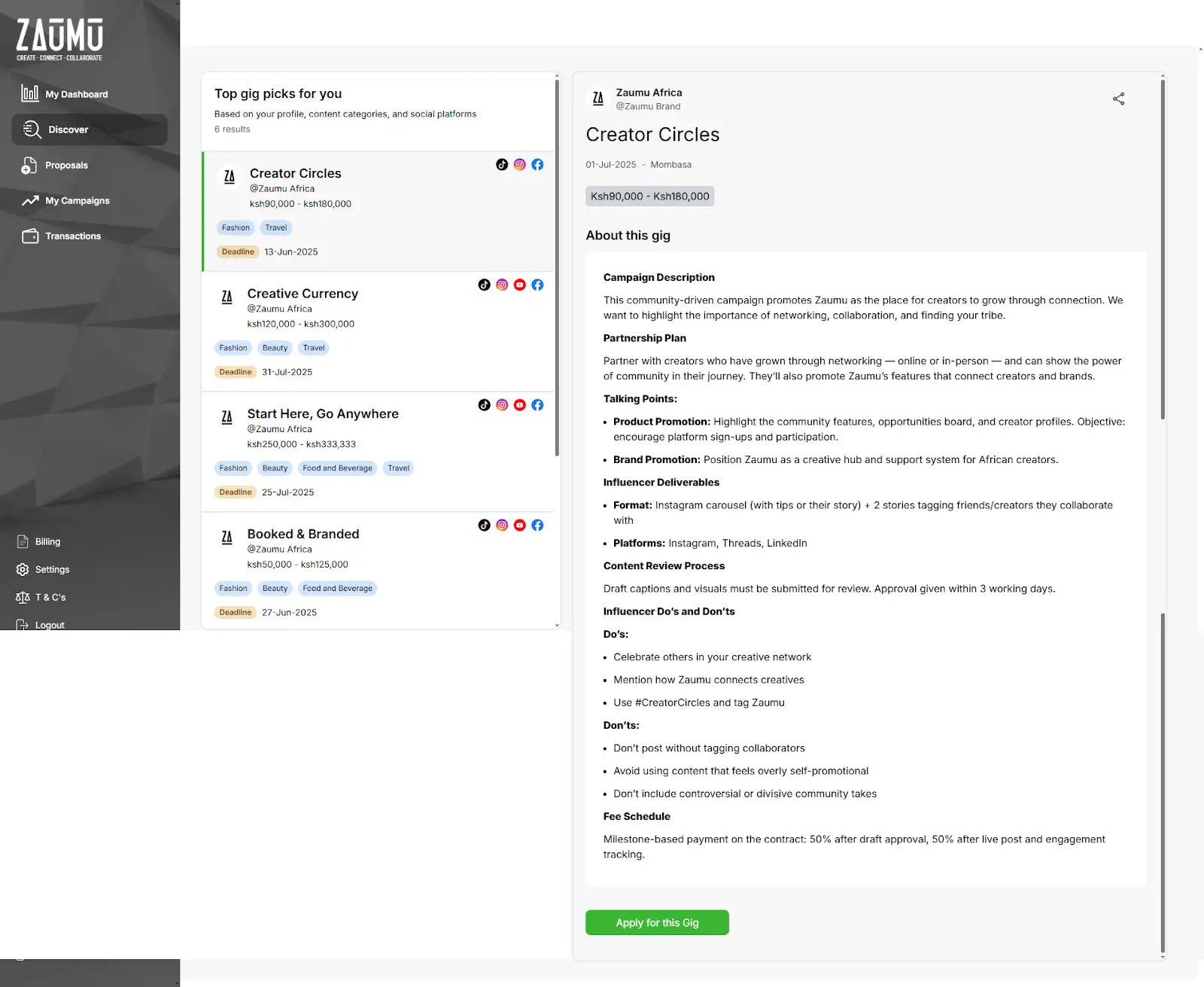Screen dimensions: 1204x987
Task: Click the Zaumu Africa avatar in the detail header
Action: point(597,98)
